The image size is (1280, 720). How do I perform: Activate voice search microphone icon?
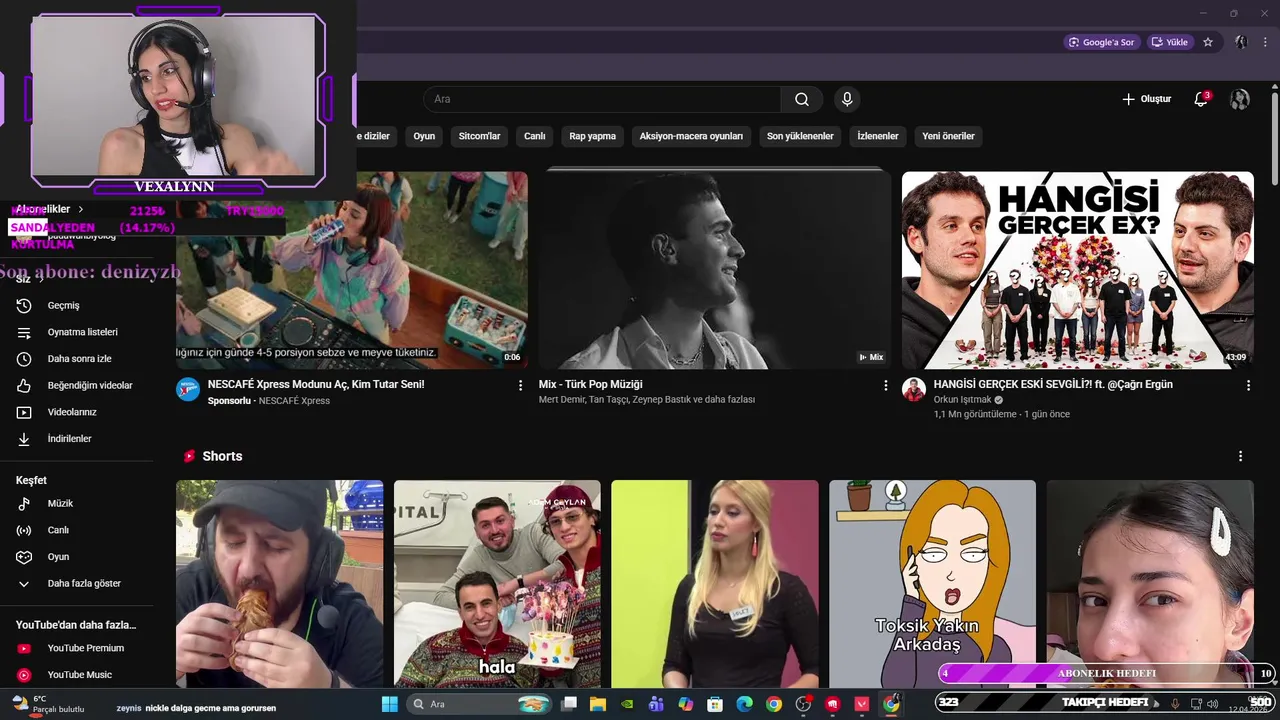[847, 99]
